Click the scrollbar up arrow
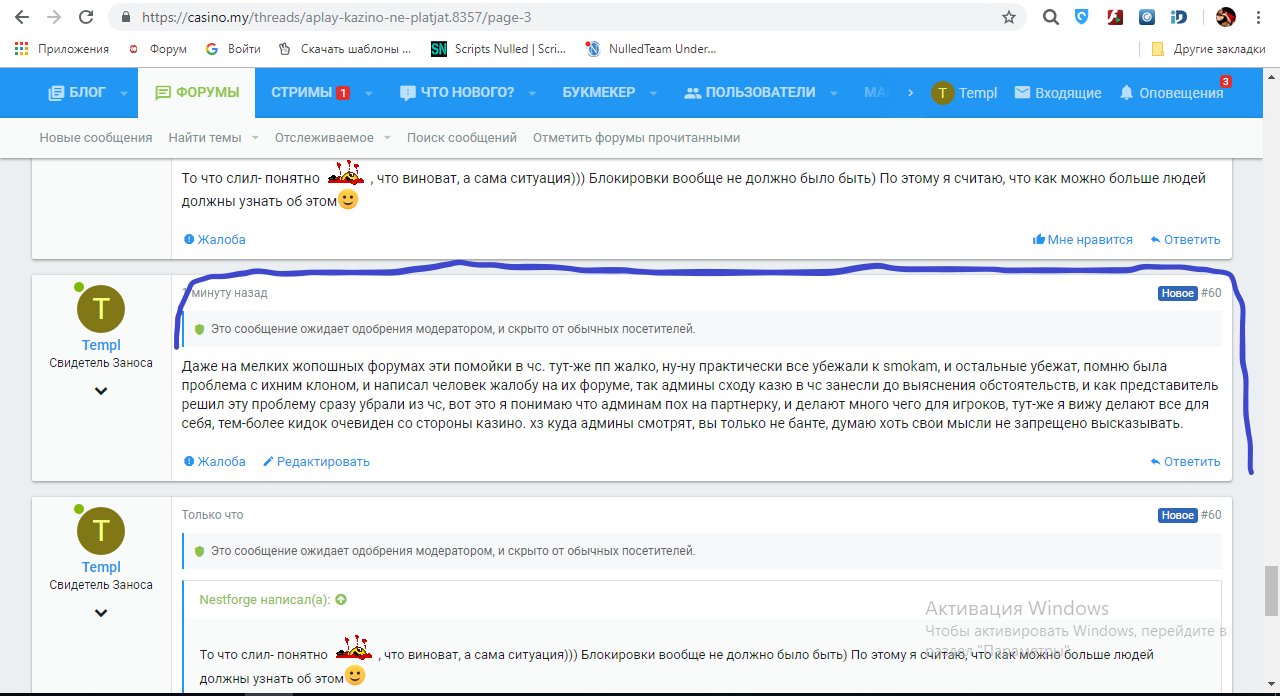1280x696 pixels. pyautogui.click(x=1271, y=75)
